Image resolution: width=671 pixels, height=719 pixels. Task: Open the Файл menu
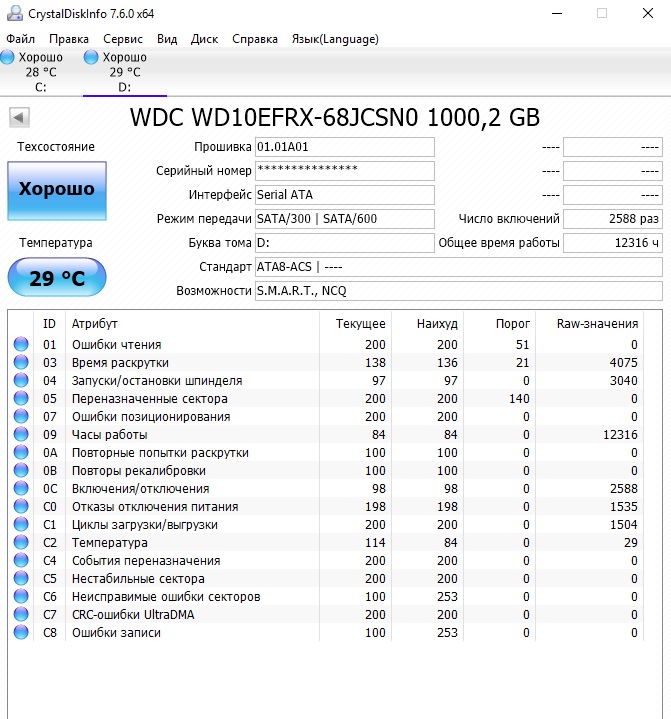pyautogui.click(x=21, y=39)
